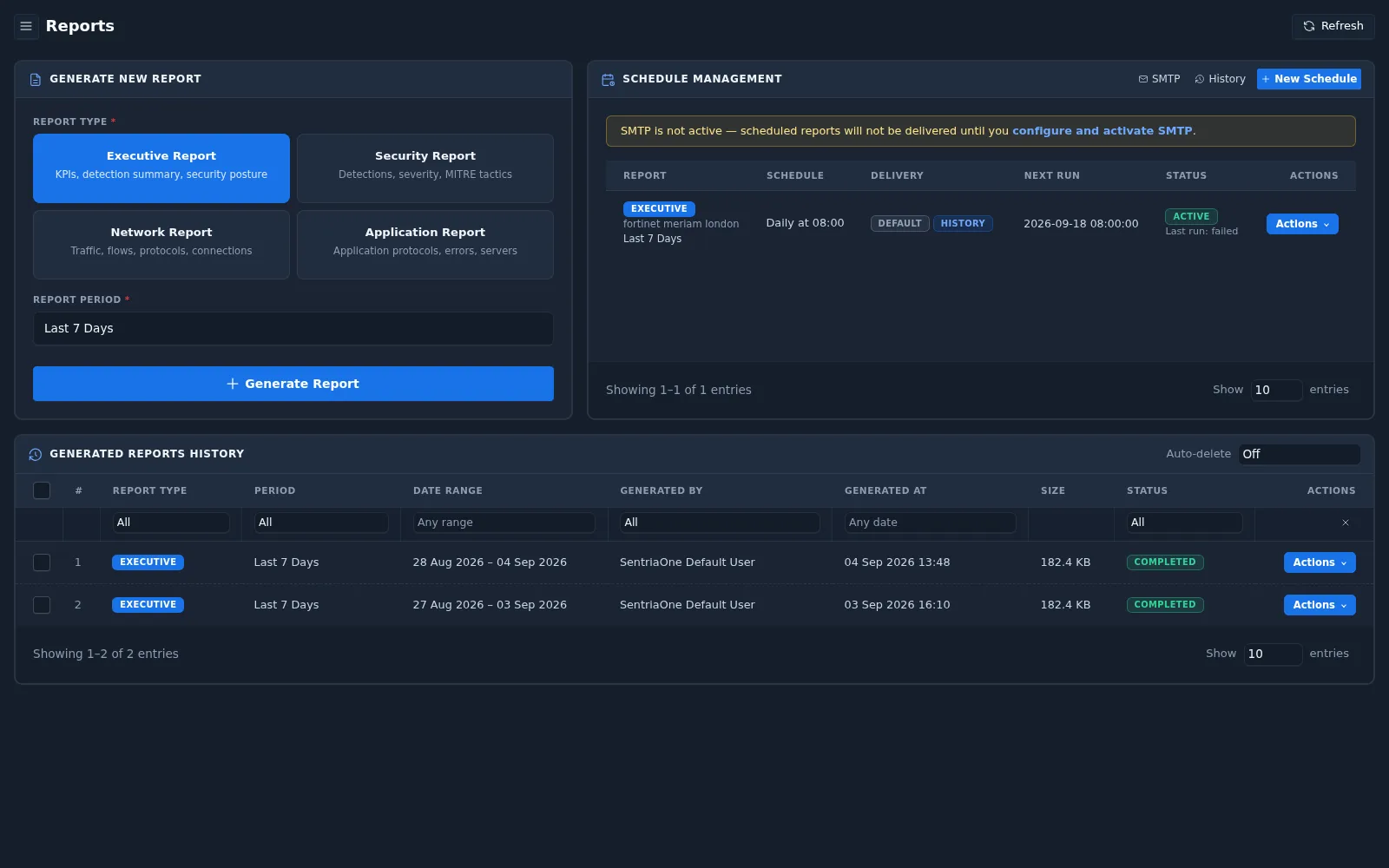
Task: Click the DEFAULT delivery badge
Action: pos(899,224)
